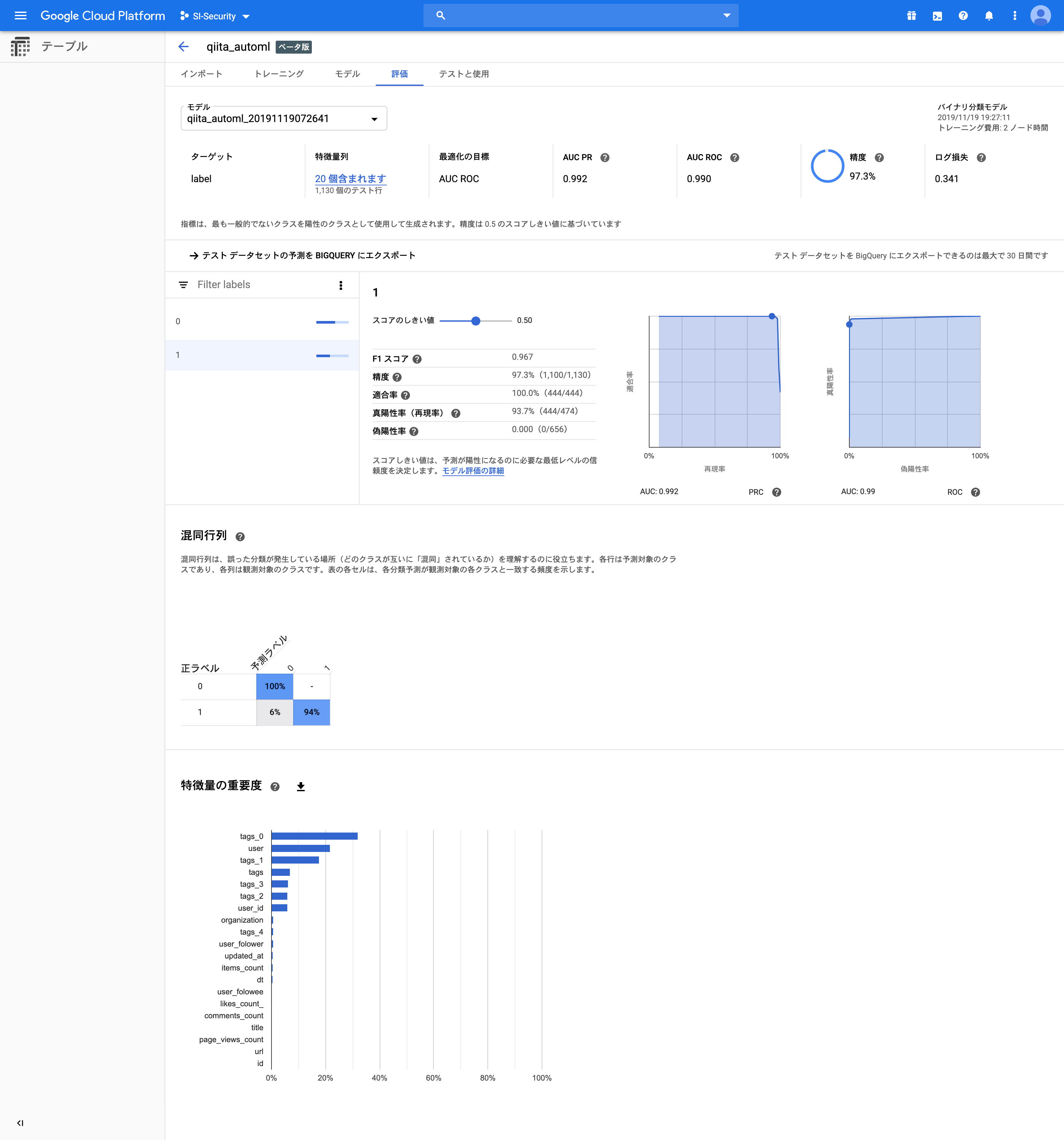Open the navigation hamburger menu
This screenshot has width=1064, height=1140.
point(20,16)
